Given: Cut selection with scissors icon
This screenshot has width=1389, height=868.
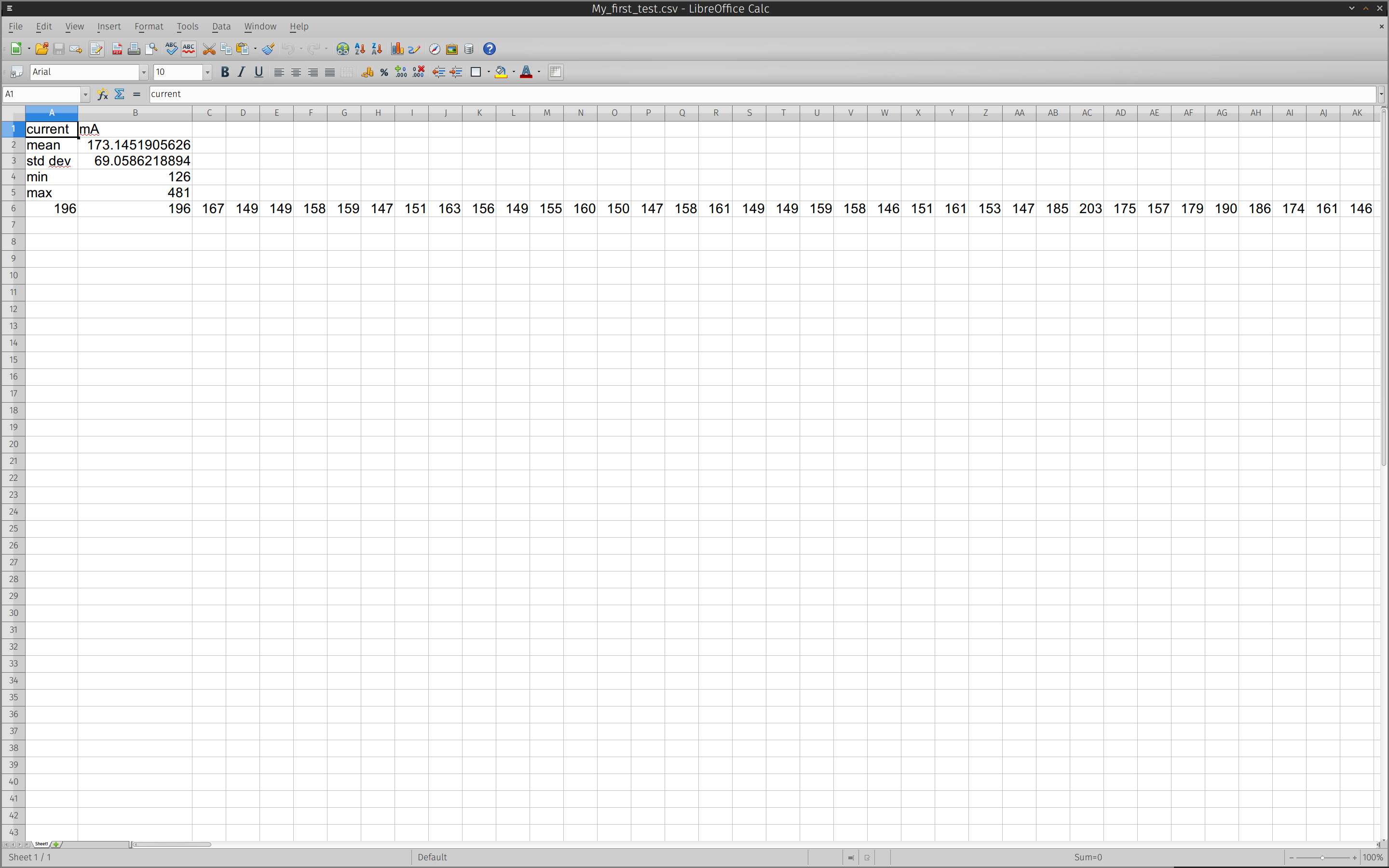Looking at the screenshot, I should 209,49.
